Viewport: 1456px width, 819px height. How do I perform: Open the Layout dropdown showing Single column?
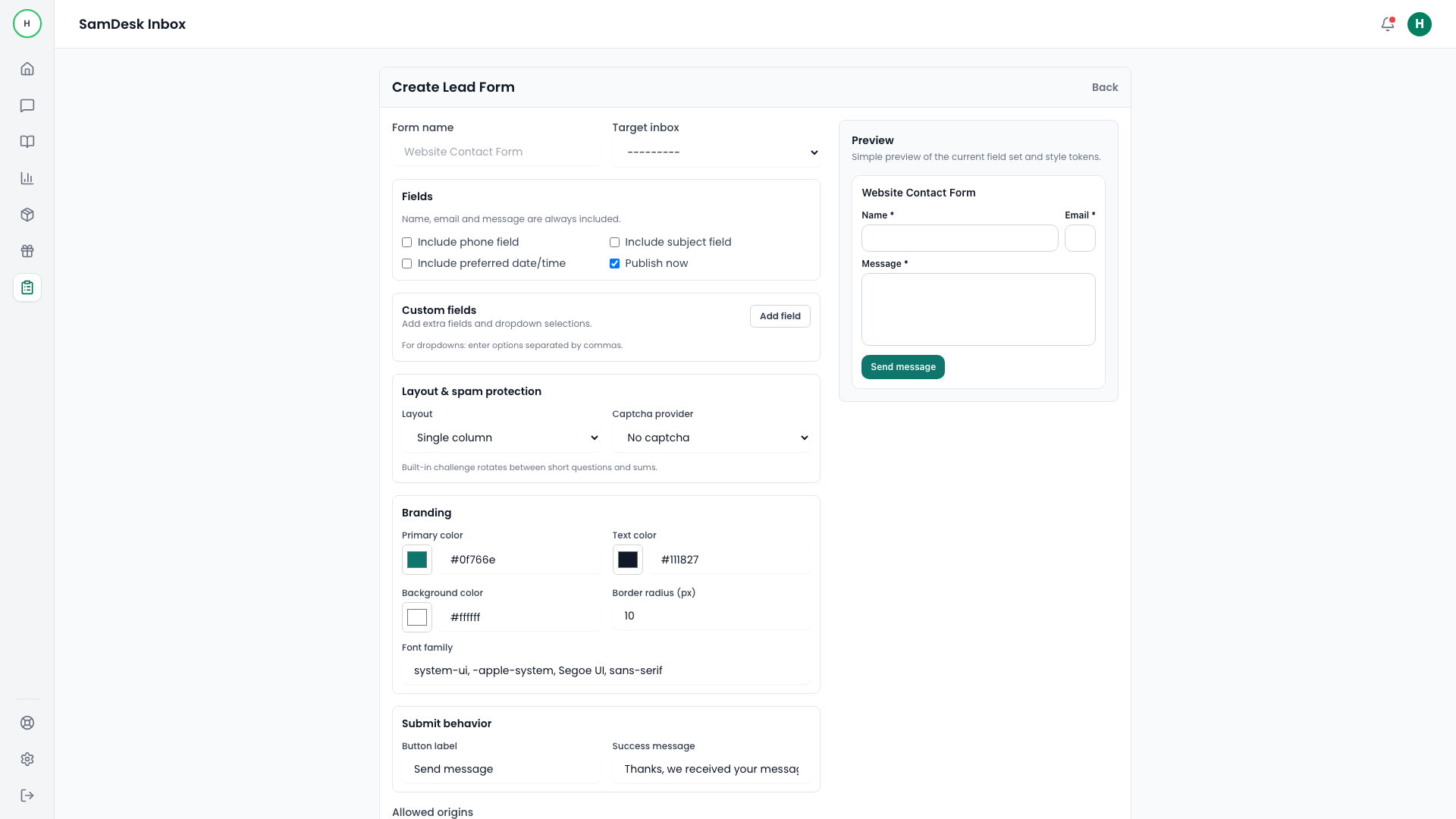501,438
